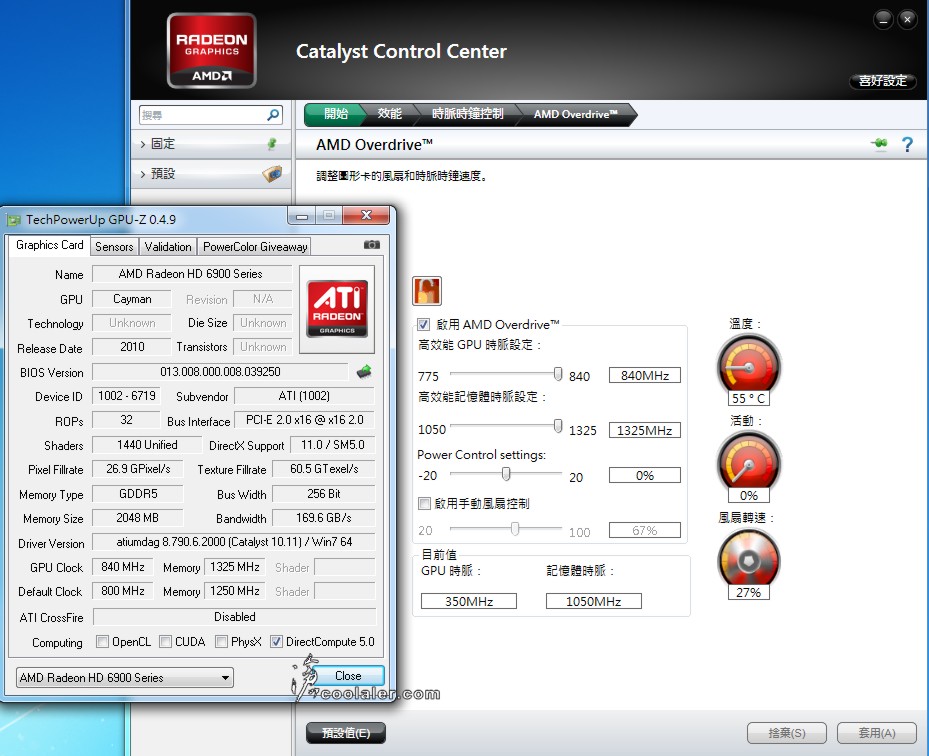
Task: Click the 0% power control value box
Action: click(645, 475)
